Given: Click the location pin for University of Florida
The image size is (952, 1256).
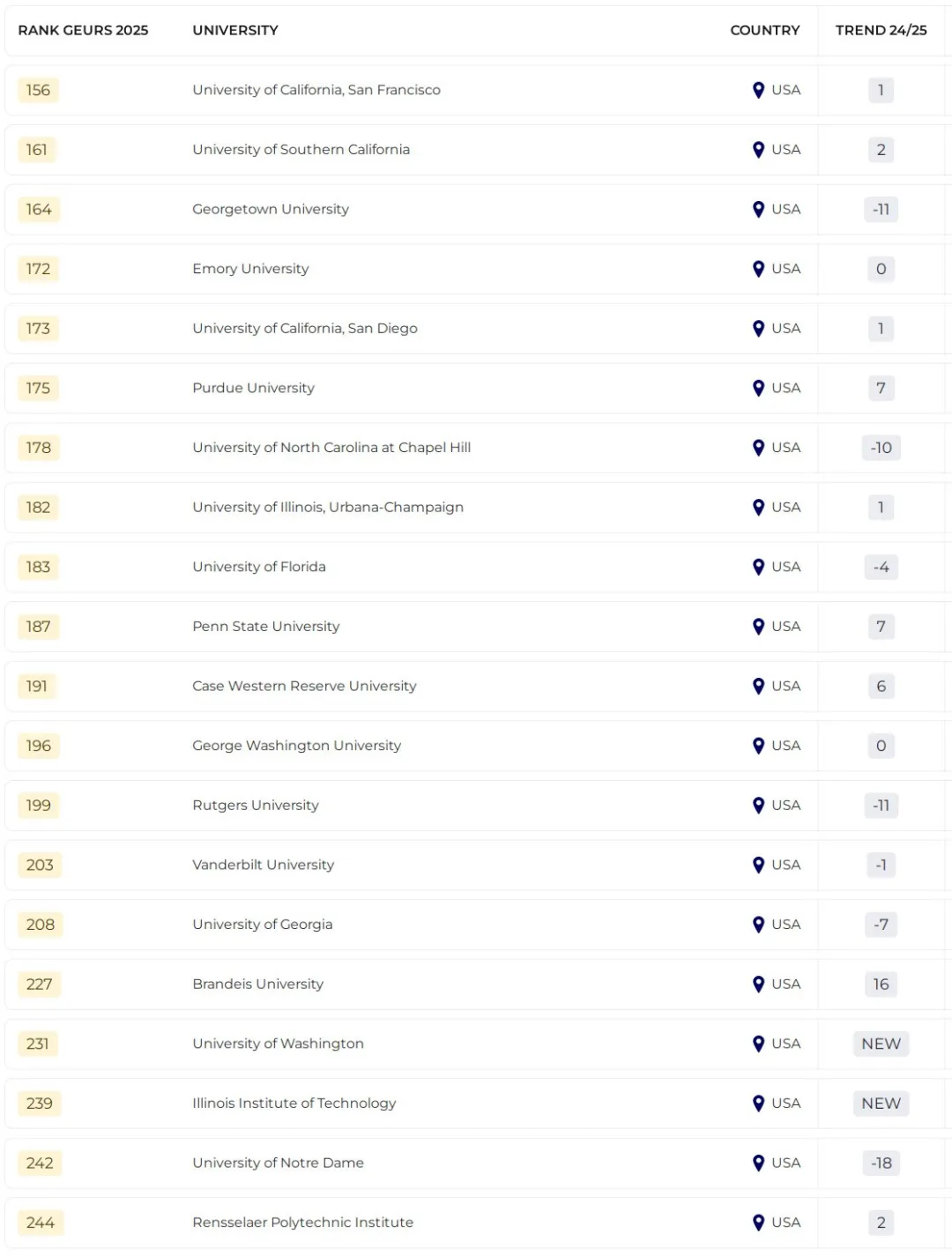Looking at the screenshot, I should (x=758, y=567).
